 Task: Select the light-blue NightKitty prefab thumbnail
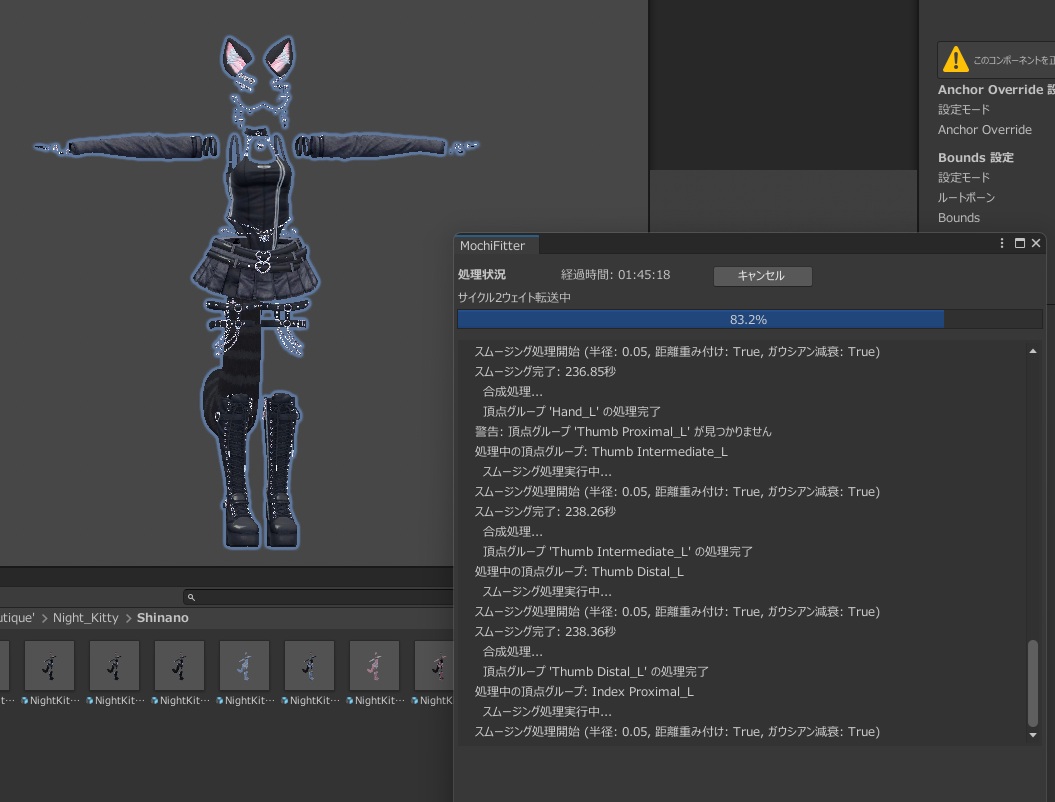(244, 665)
